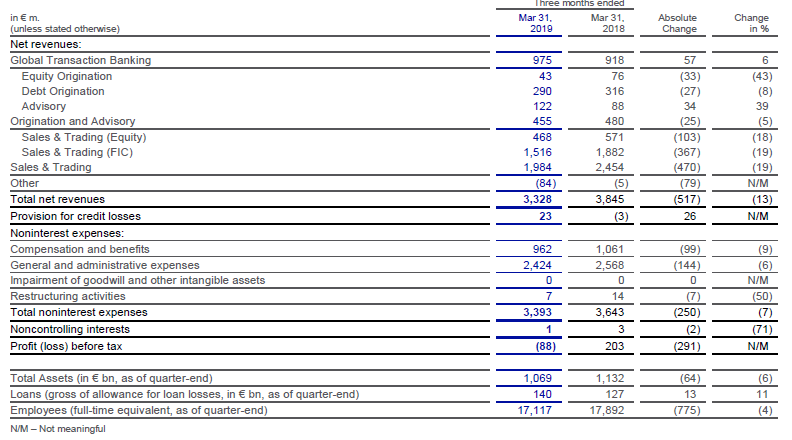Viewport: 792px width, 440px height.
Task: Select the 'Change in %' column header
Action: (x=752, y=23)
